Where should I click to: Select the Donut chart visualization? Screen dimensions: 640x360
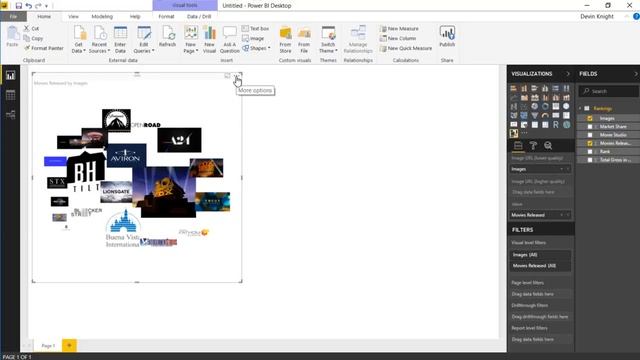coord(545,106)
